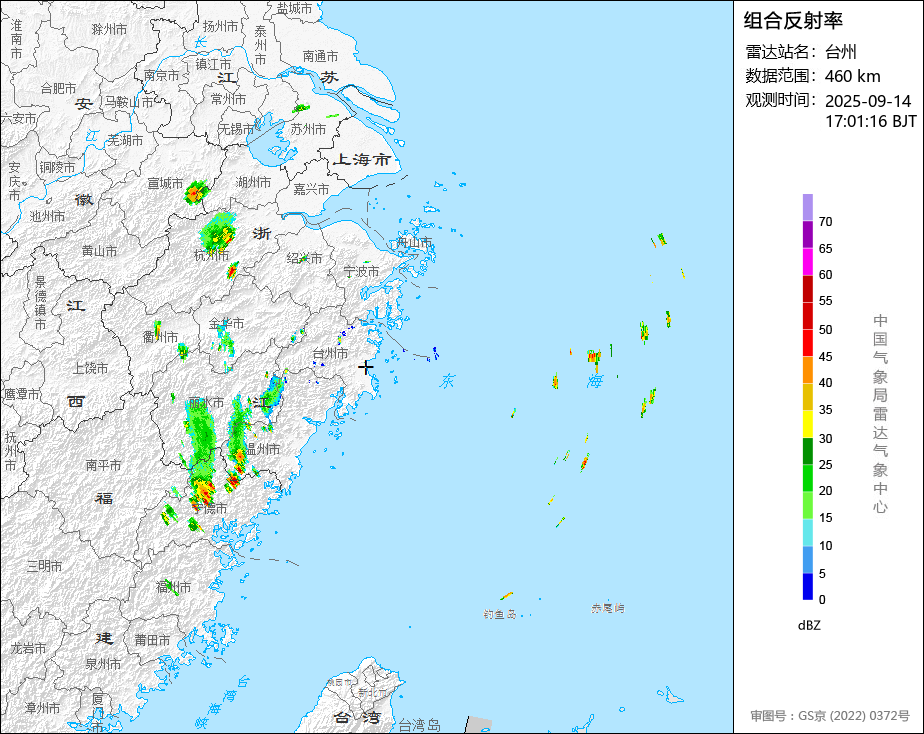The image size is (924, 734).
Task: Click the light purple swatch above 70 dBZ
Action: [x=807, y=207]
